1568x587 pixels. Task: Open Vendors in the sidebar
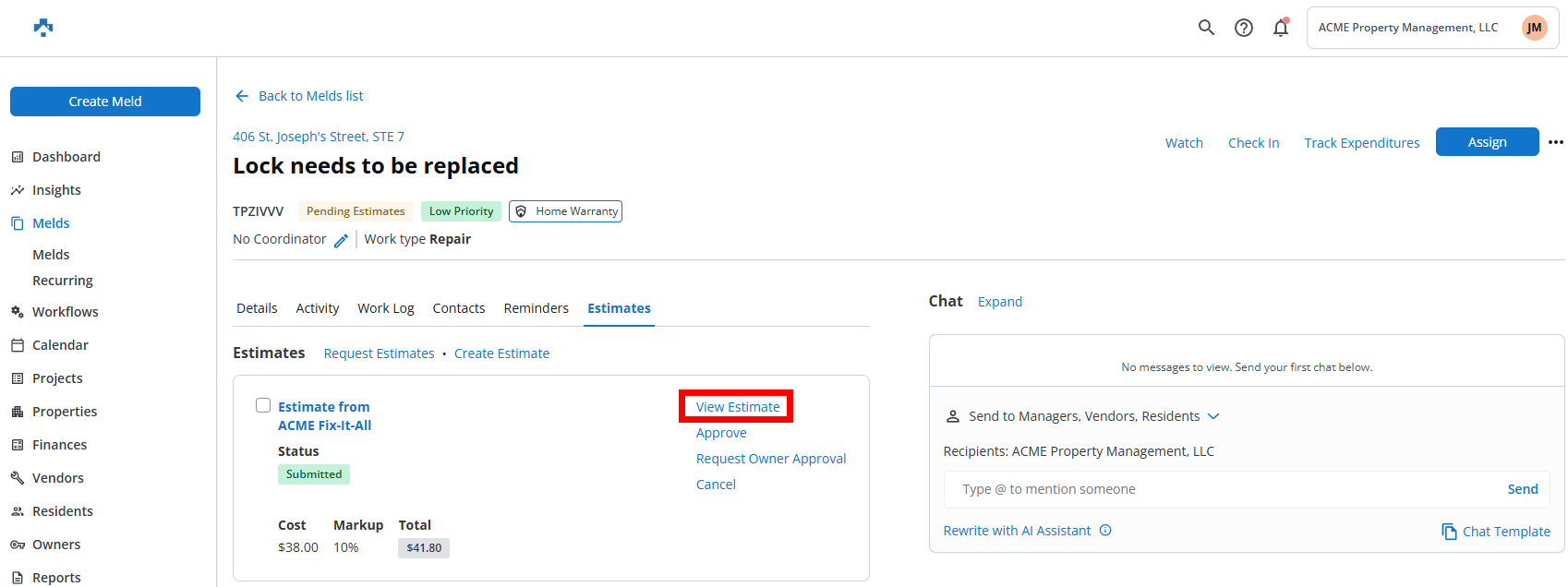click(58, 478)
